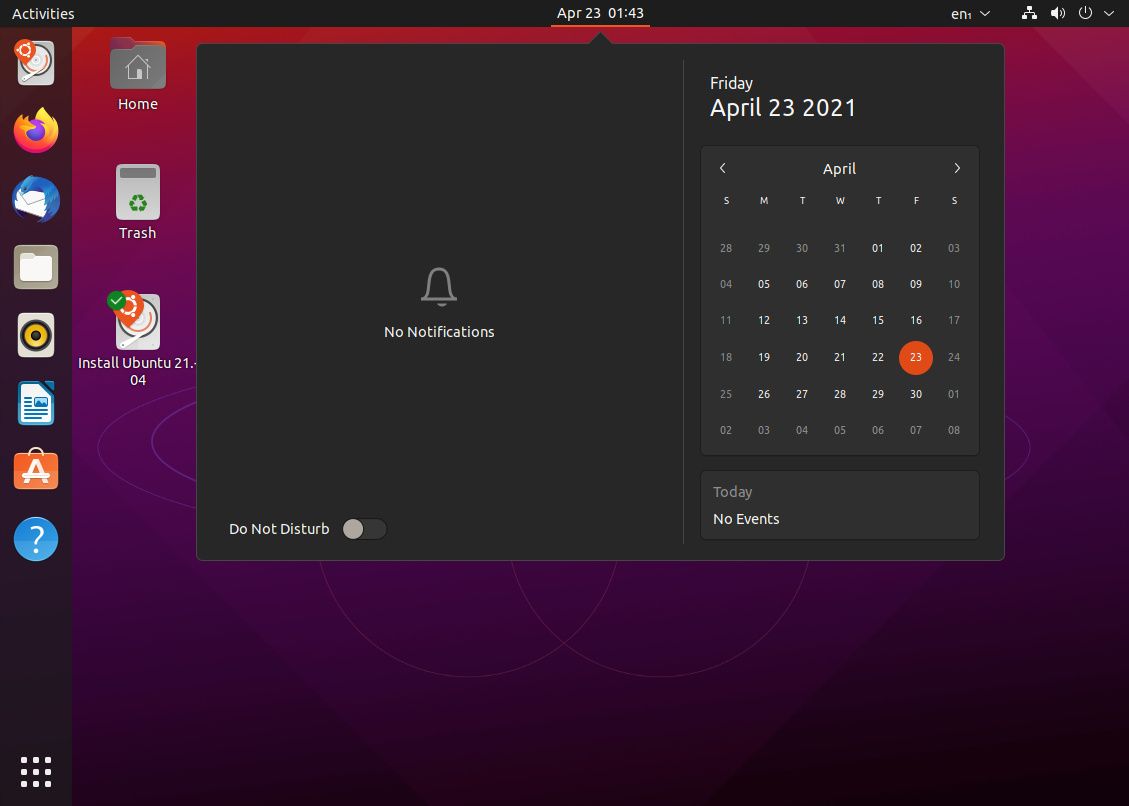Click the April 23 2021 date heading
This screenshot has width=1129, height=806.
pyautogui.click(x=783, y=107)
